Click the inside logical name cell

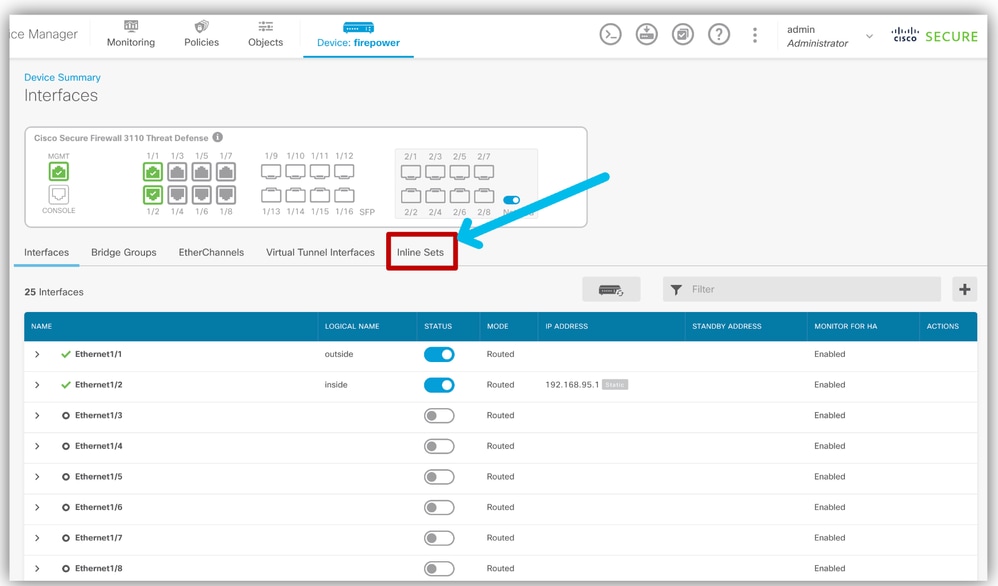[336, 385]
